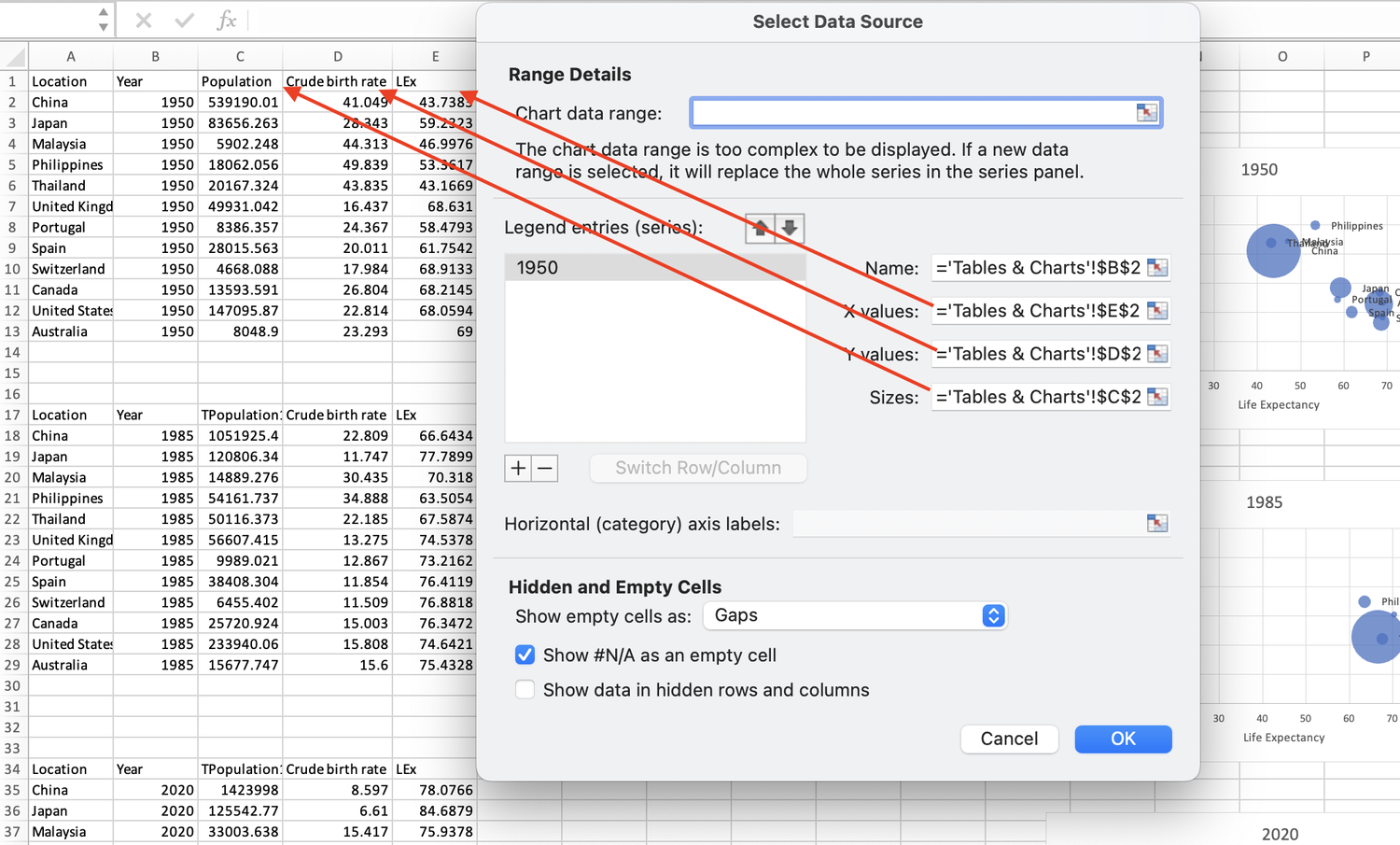
Task: Cancel the Select Data Source dialog
Action: (x=1009, y=739)
